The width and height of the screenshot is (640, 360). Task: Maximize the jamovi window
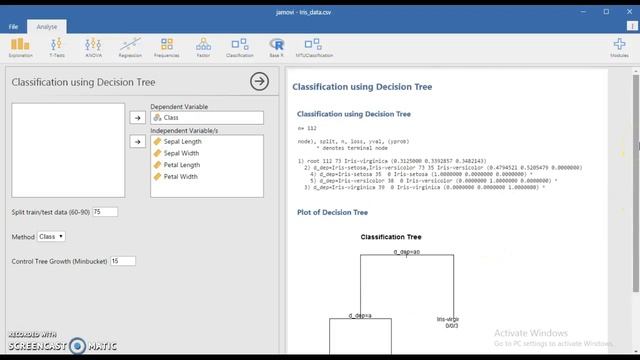point(606,12)
